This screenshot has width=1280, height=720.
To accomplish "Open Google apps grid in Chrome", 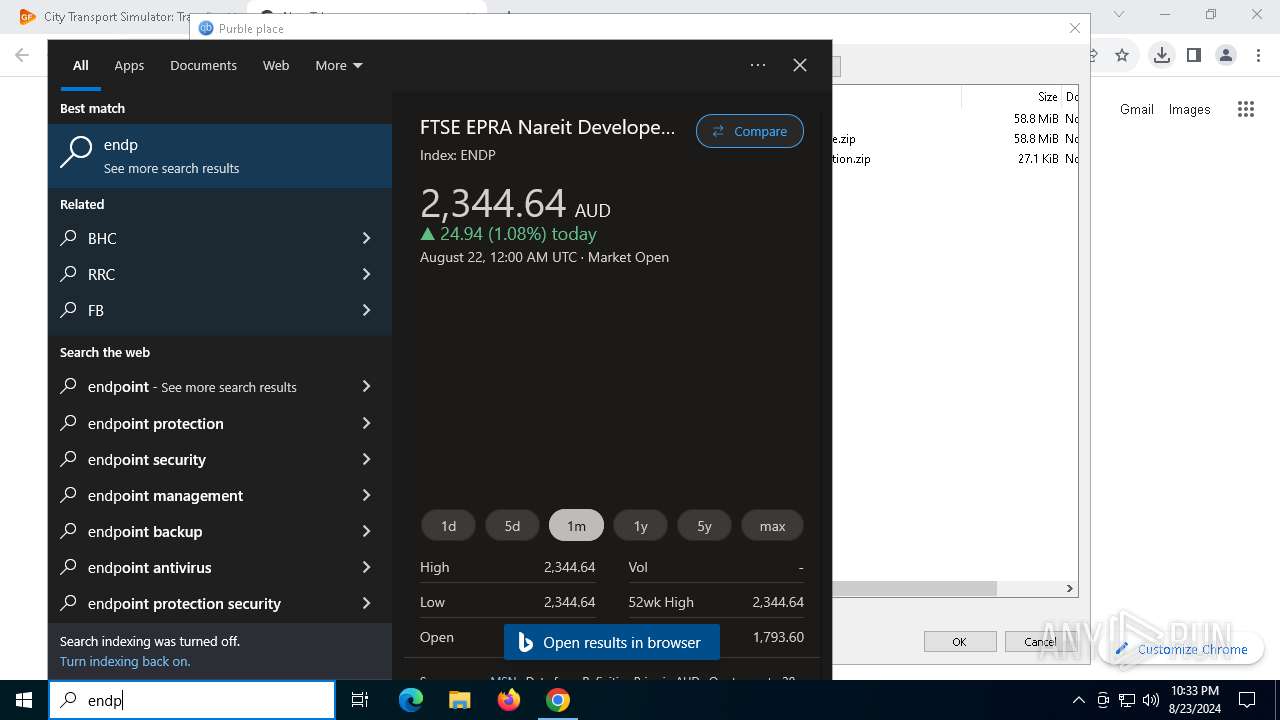I will click(1245, 110).
